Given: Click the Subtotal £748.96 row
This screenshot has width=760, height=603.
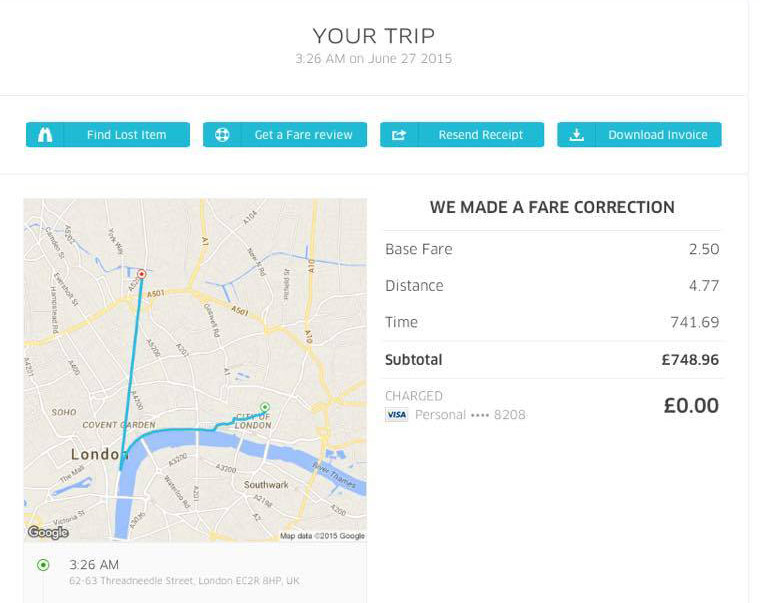Looking at the screenshot, I should click(552, 360).
